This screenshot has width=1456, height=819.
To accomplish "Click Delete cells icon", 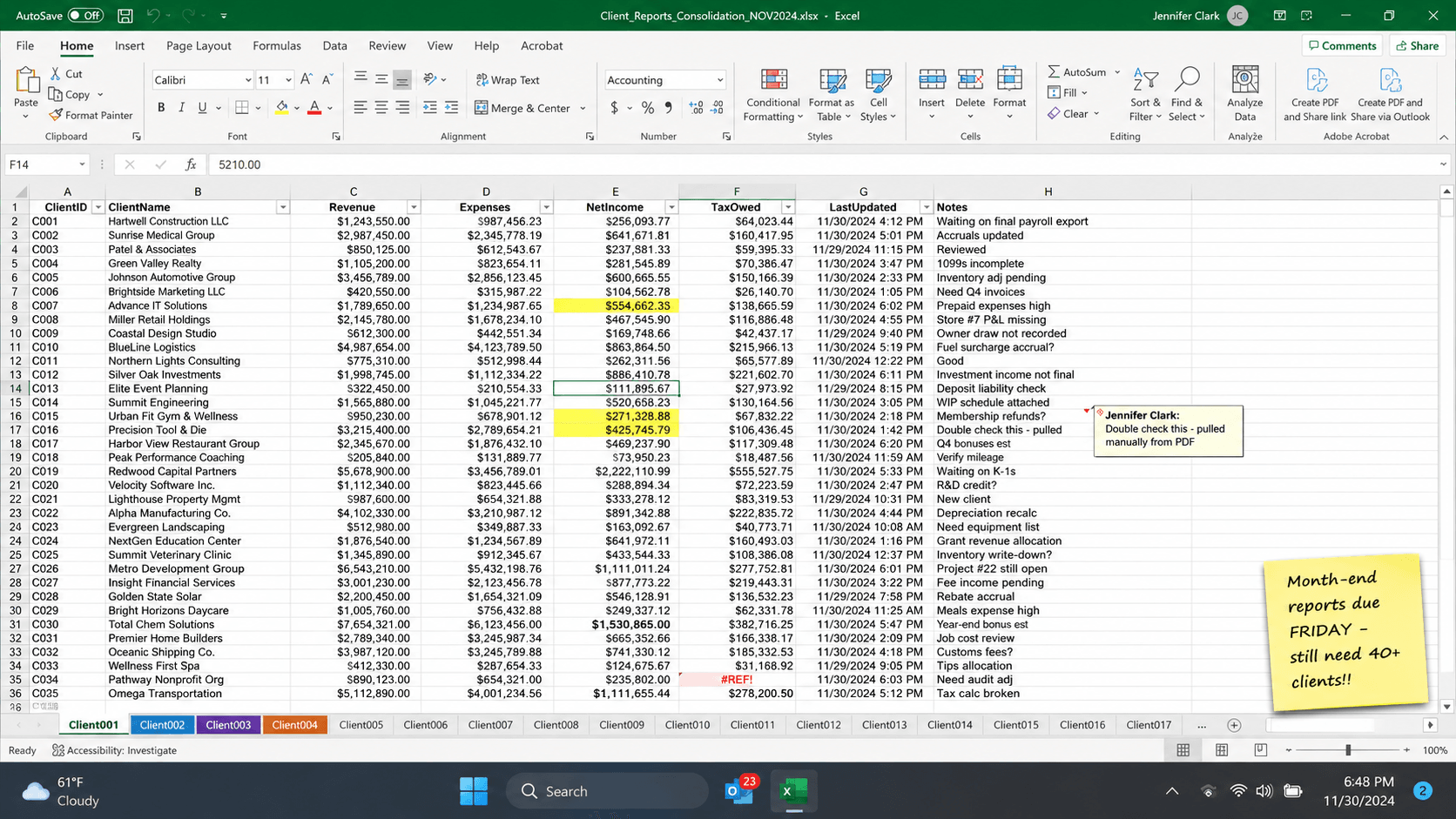I will pyautogui.click(x=970, y=80).
